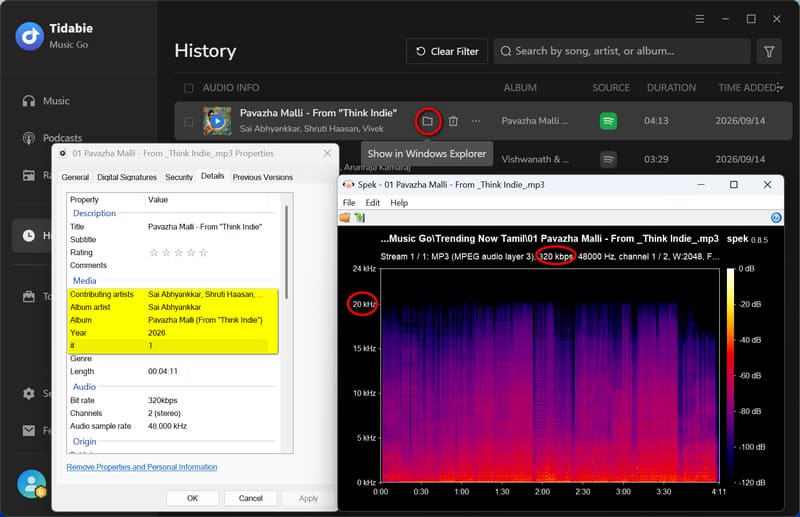Delete the Pavazha Malli history entry
This screenshot has width=800, height=517.
453,121
